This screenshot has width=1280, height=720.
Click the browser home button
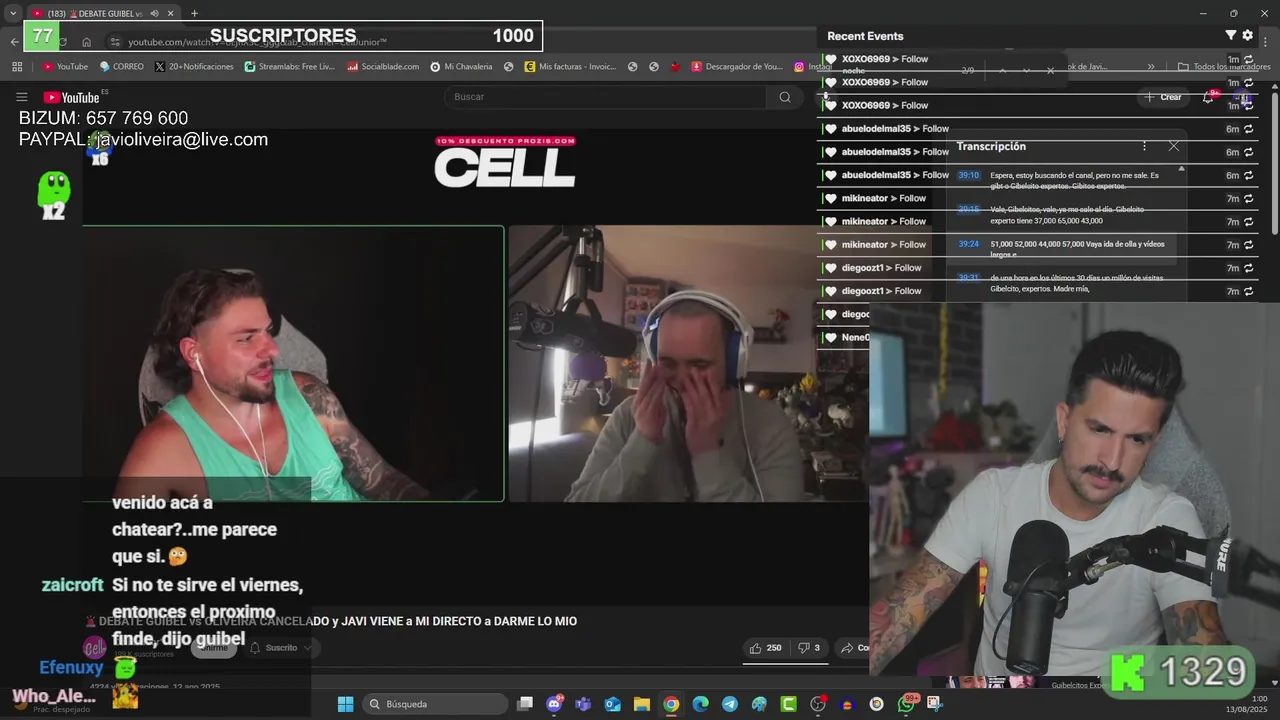(x=87, y=41)
